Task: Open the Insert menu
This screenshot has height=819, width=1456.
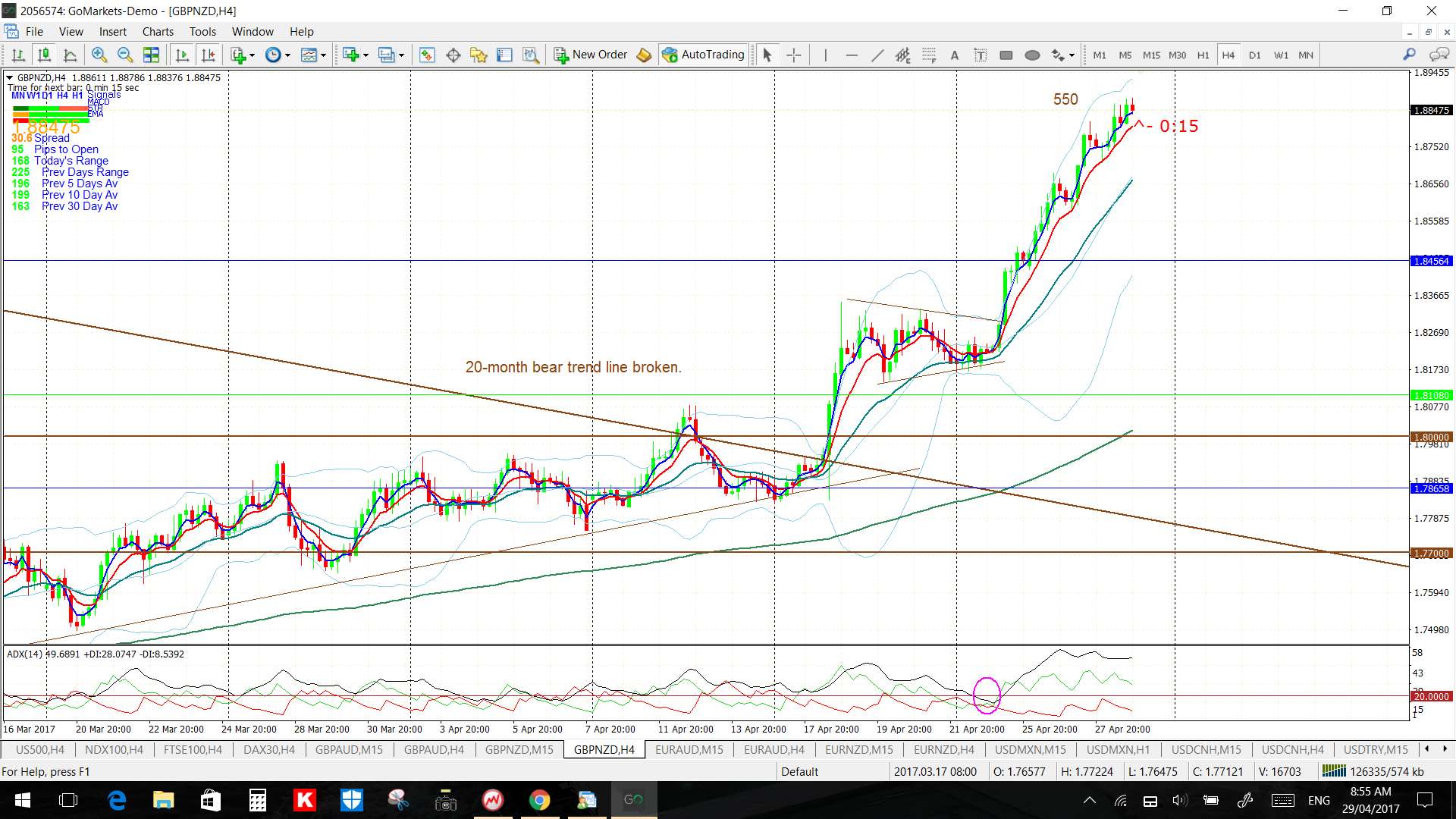Action: click(x=113, y=31)
